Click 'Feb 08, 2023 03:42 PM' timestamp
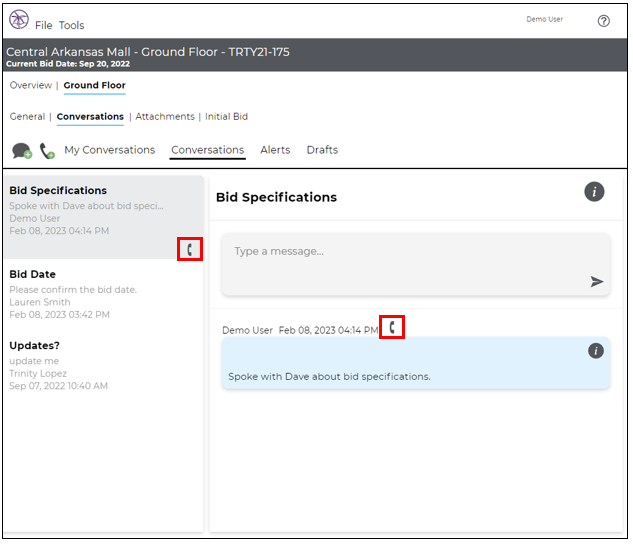The height and width of the screenshot is (544, 633). pyautogui.click(x=59, y=315)
